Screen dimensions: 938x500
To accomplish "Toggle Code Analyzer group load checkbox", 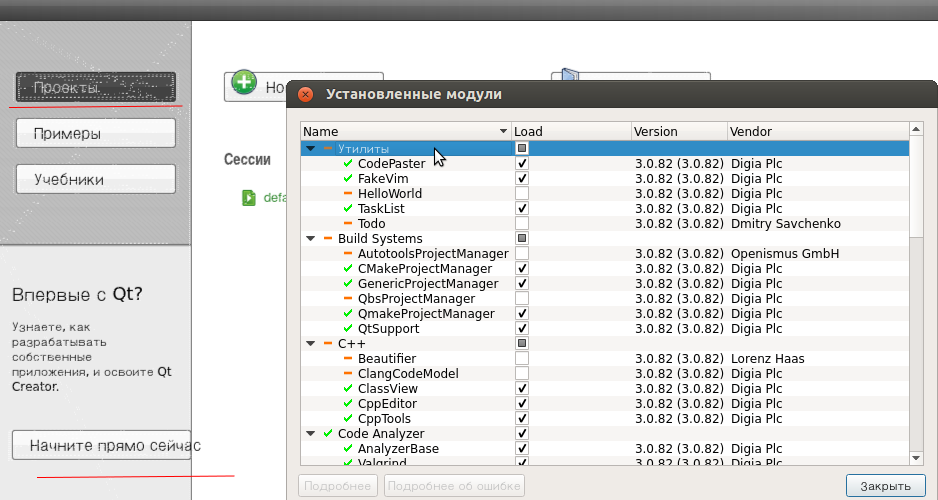I will click(522, 434).
